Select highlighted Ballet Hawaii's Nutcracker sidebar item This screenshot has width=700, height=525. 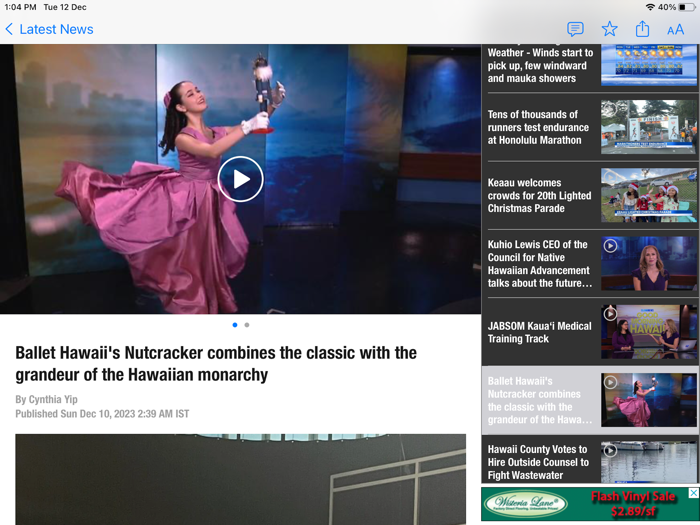(590, 400)
